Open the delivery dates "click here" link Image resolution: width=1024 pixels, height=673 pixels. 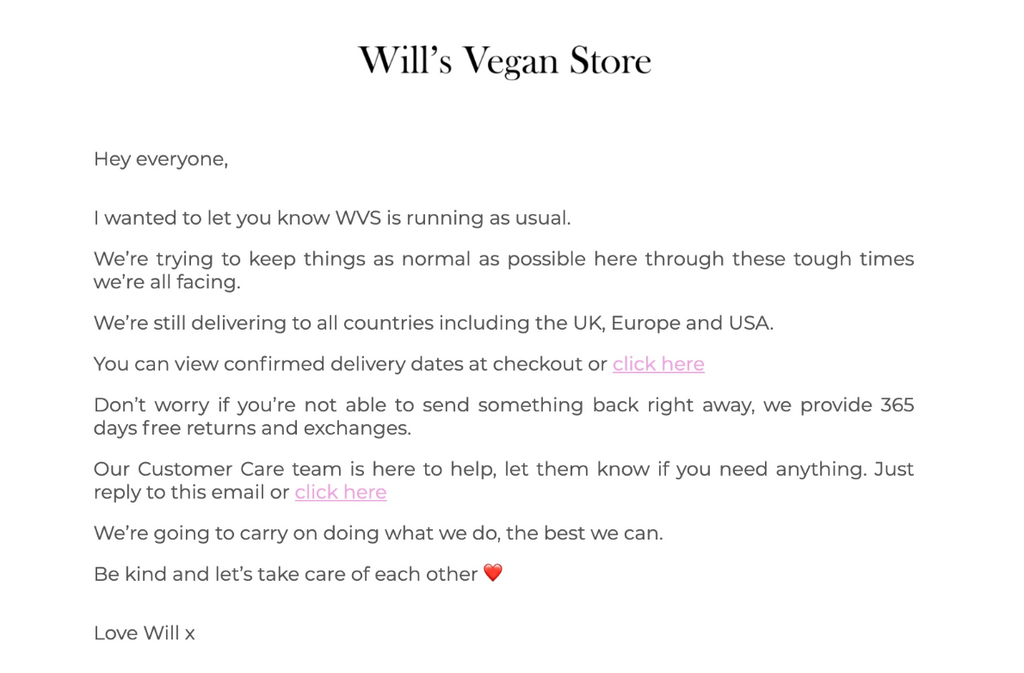(x=658, y=364)
